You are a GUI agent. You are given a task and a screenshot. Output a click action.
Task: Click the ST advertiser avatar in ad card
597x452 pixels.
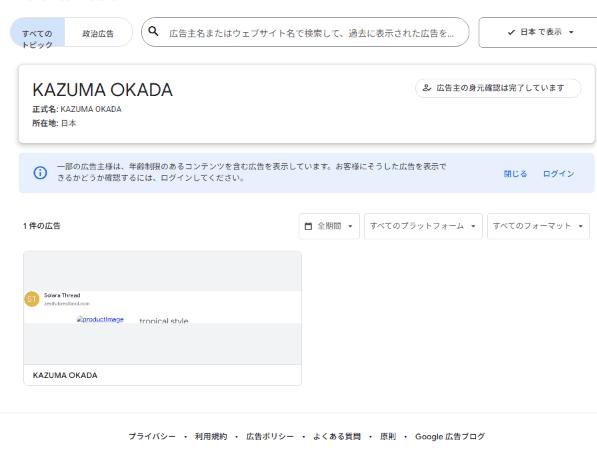(x=32, y=299)
